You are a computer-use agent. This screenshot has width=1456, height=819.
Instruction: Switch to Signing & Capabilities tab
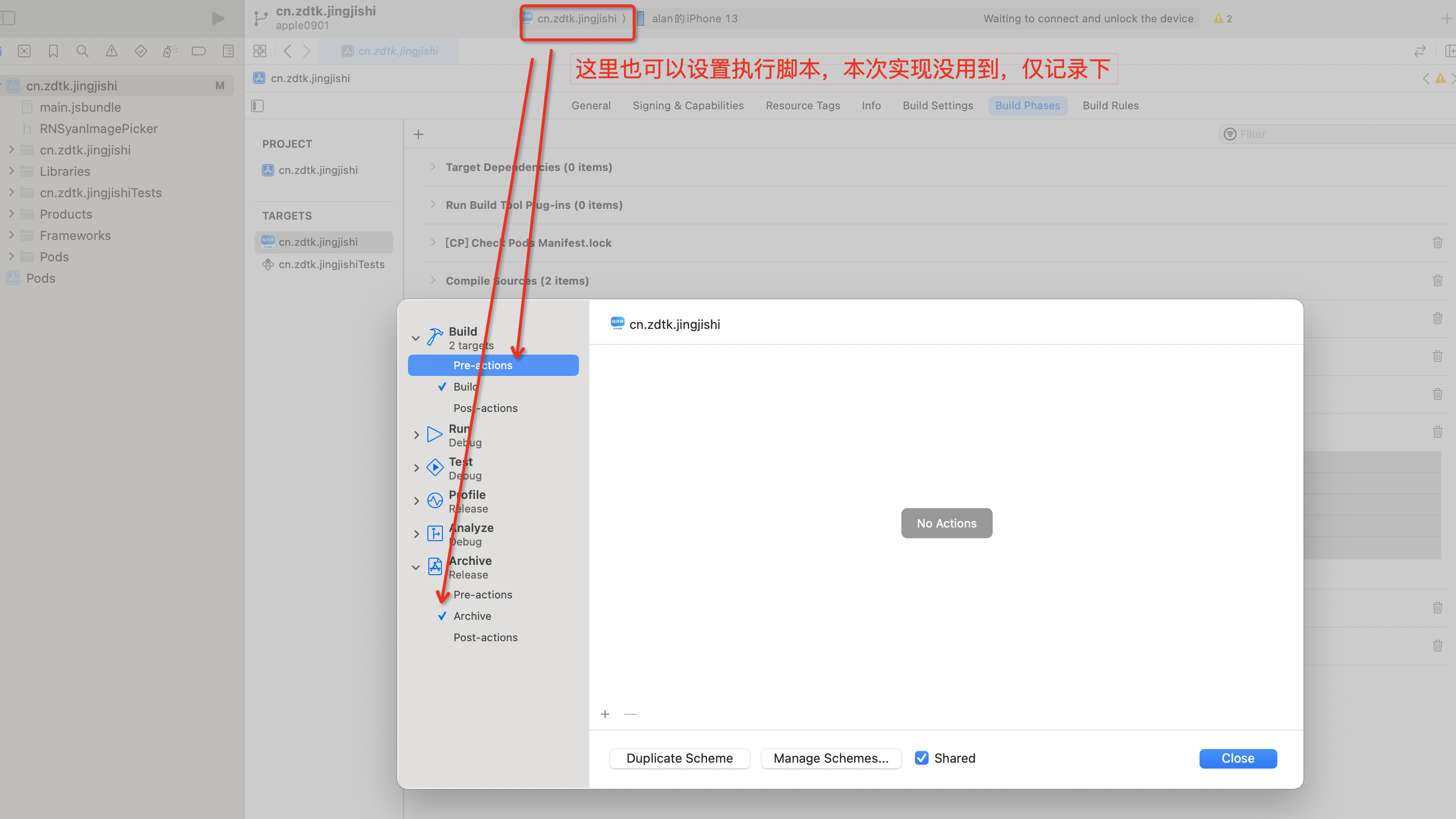(x=688, y=106)
